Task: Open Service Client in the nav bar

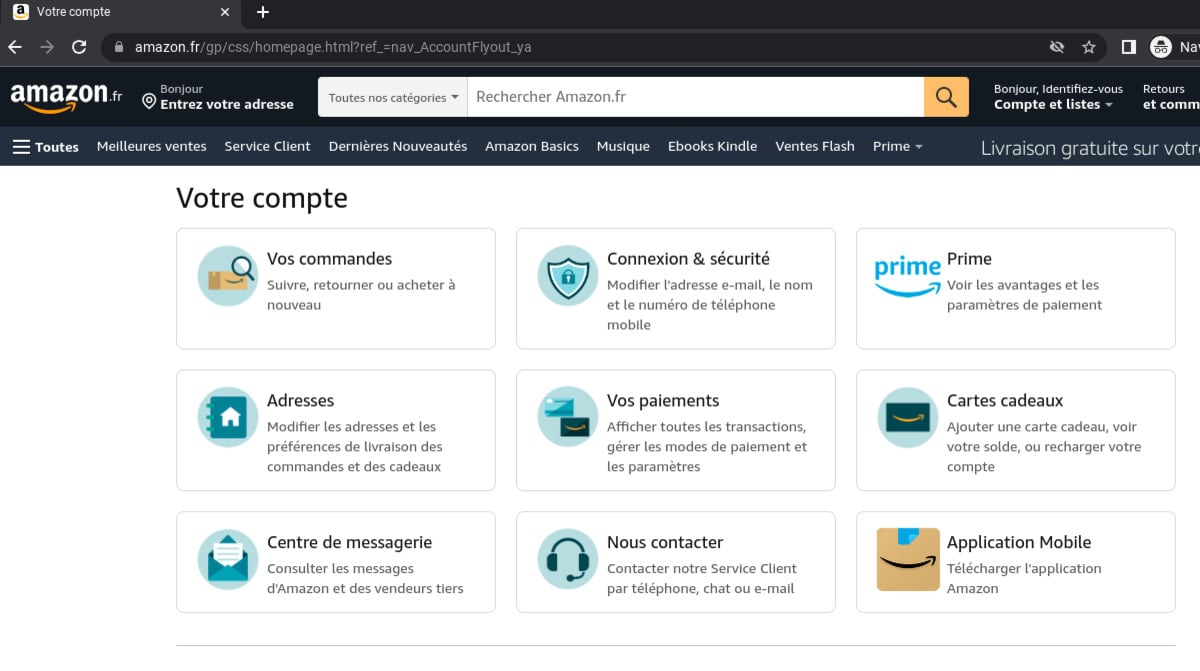Action: point(267,146)
